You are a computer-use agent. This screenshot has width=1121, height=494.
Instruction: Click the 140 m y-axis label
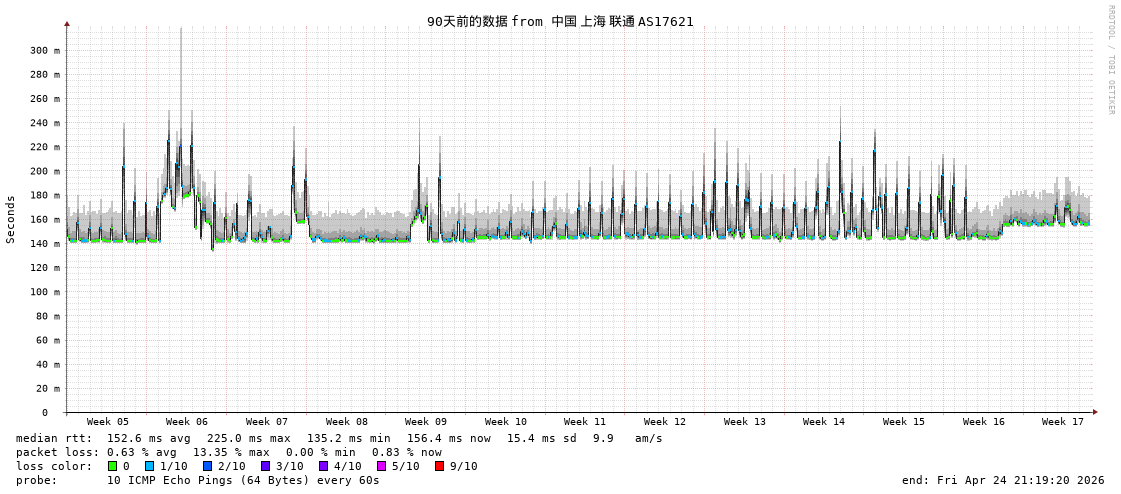click(45, 243)
